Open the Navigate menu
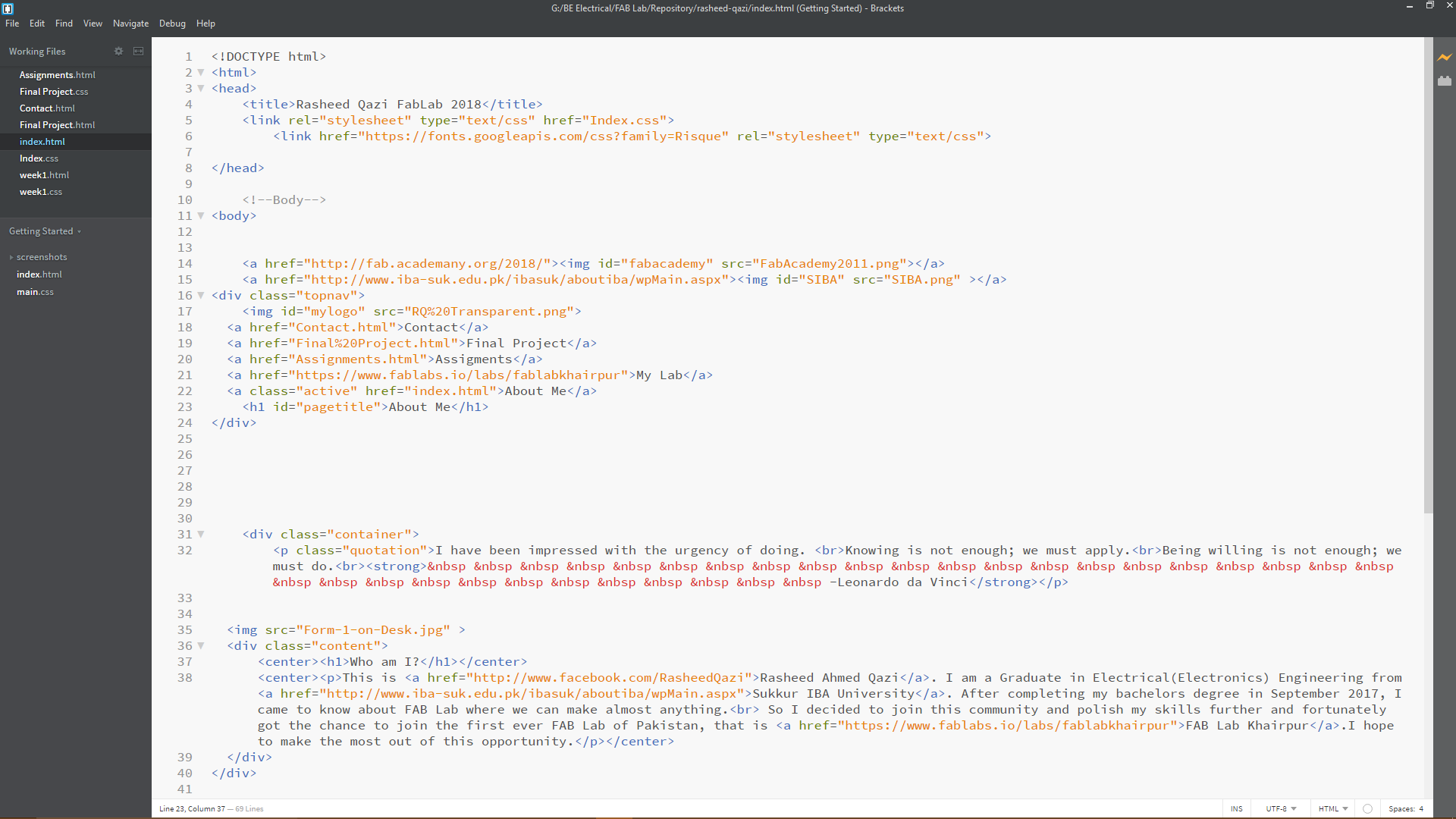The height and width of the screenshot is (819, 1456). [x=130, y=24]
